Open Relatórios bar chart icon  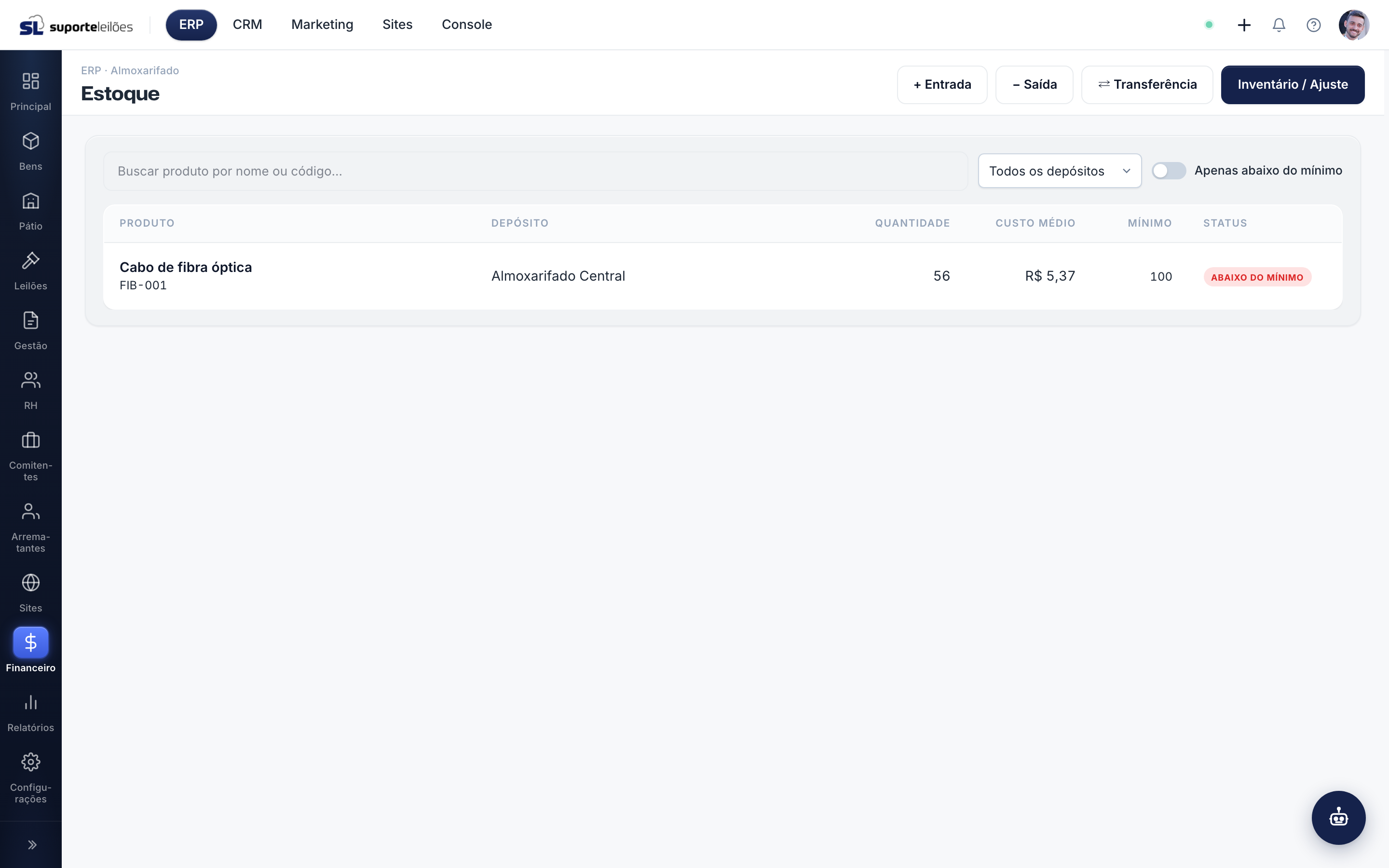30,702
